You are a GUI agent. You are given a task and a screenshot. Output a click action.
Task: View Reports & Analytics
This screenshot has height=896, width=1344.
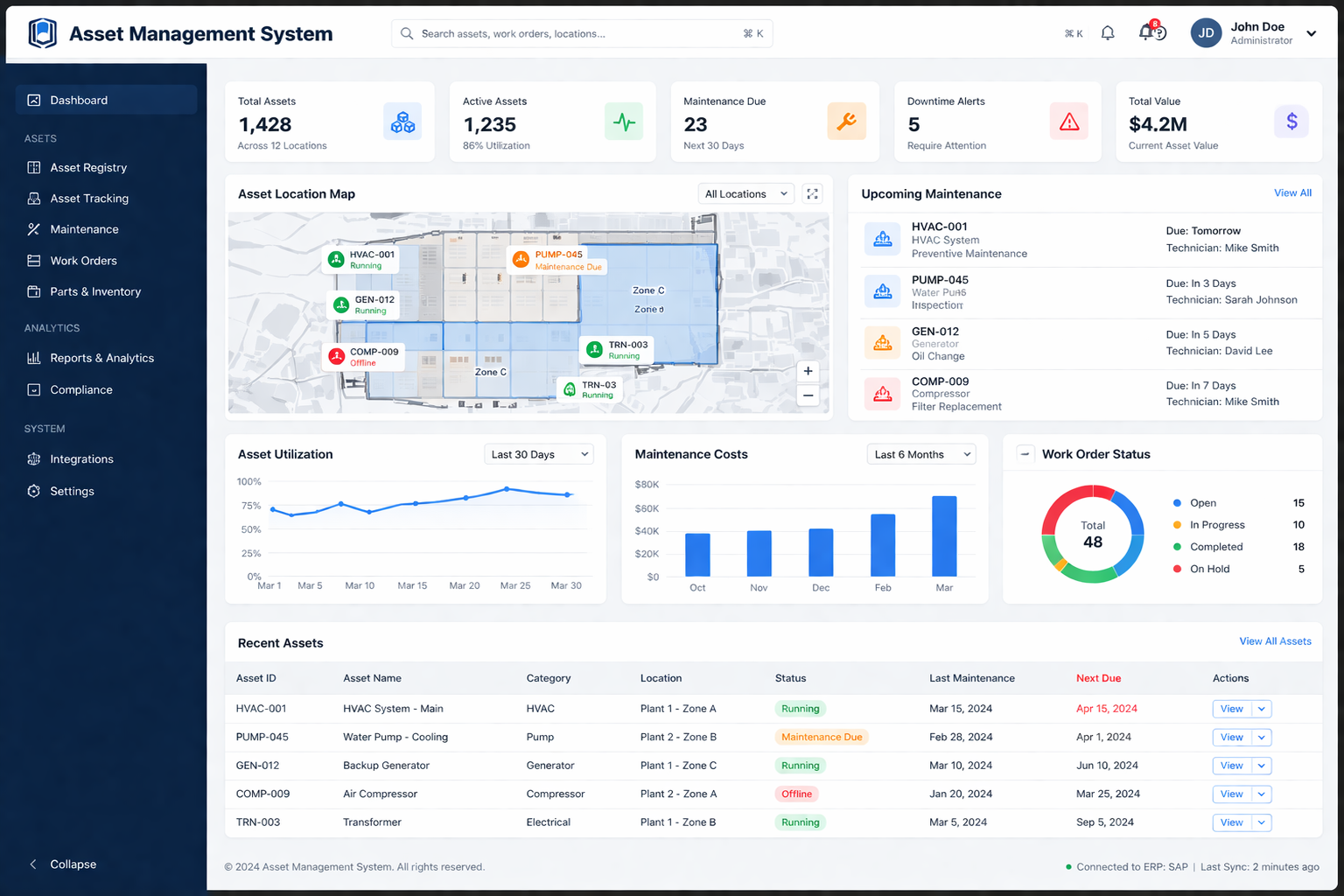pos(101,358)
